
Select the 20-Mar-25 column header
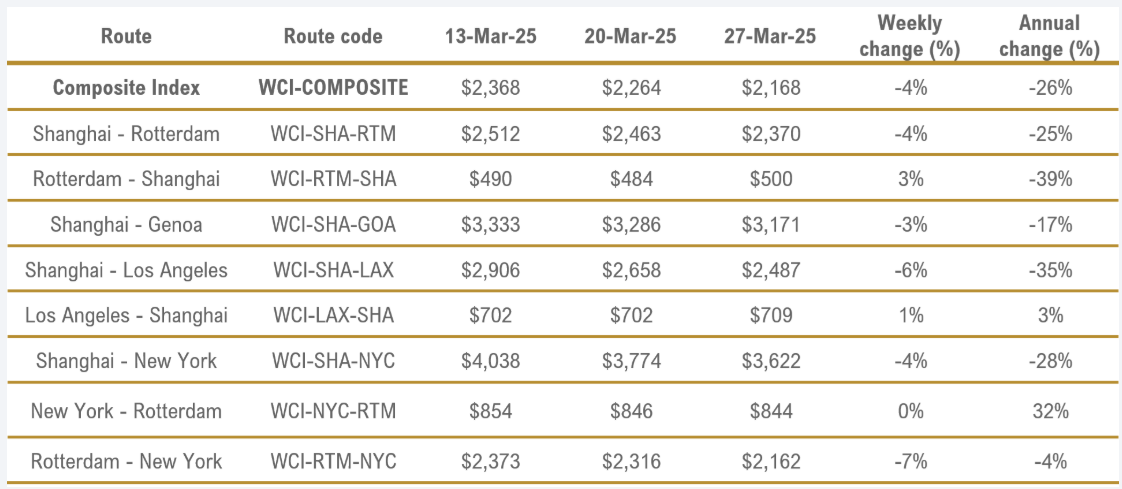tap(630, 36)
